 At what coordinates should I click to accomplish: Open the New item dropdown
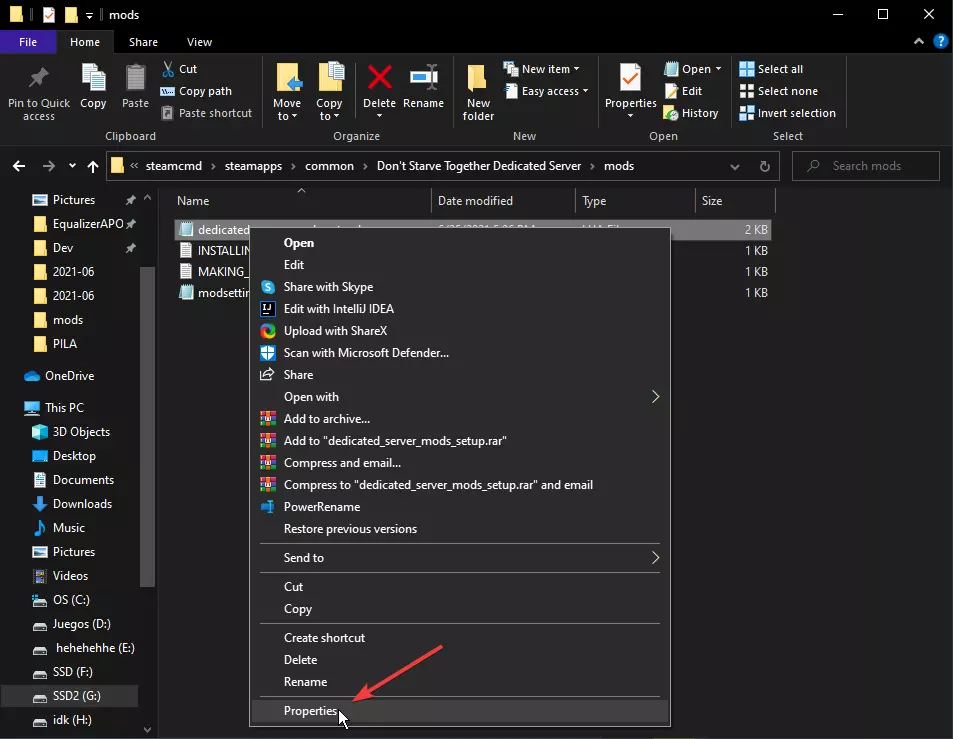(x=546, y=69)
